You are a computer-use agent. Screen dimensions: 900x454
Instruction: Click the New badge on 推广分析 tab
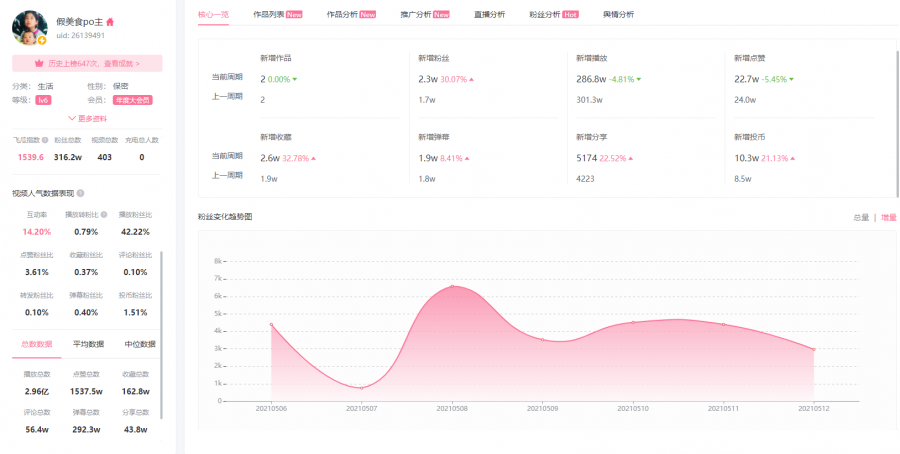(x=441, y=15)
